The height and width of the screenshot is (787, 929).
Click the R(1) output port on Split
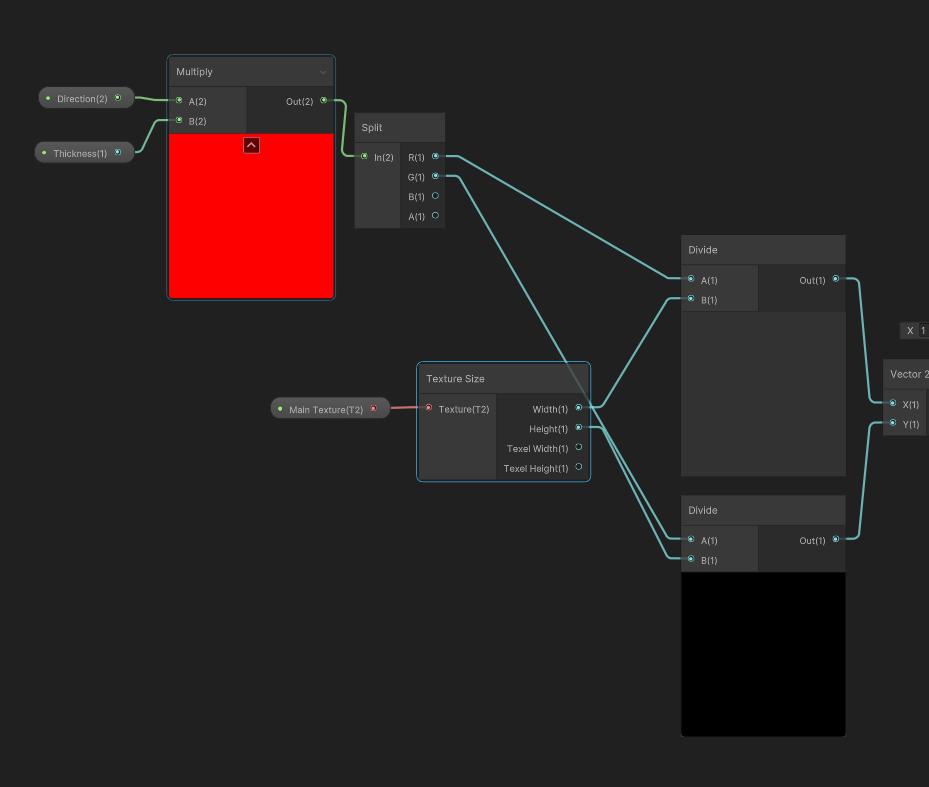pyautogui.click(x=435, y=156)
